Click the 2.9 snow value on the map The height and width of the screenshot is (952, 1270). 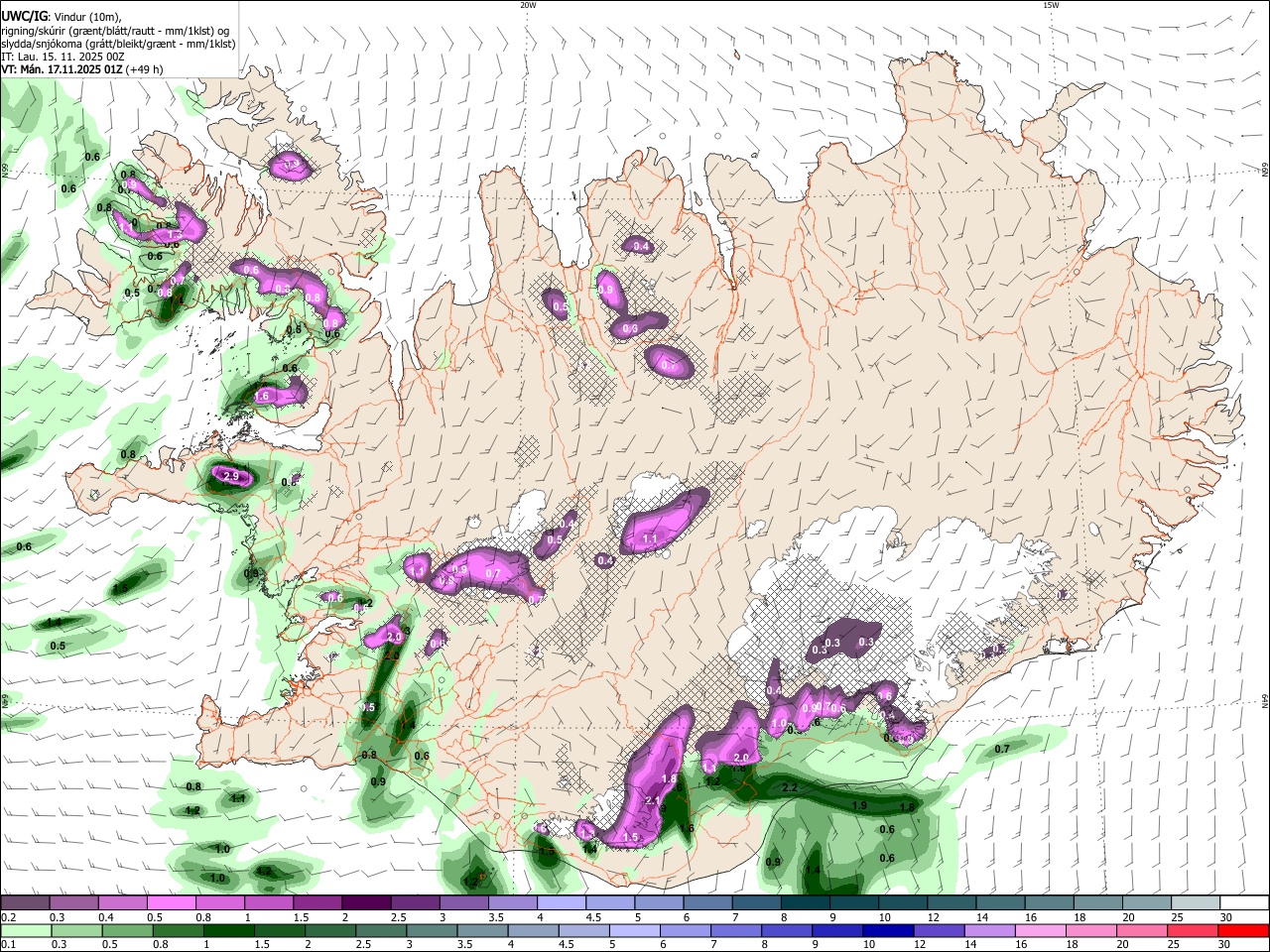[231, 477]
